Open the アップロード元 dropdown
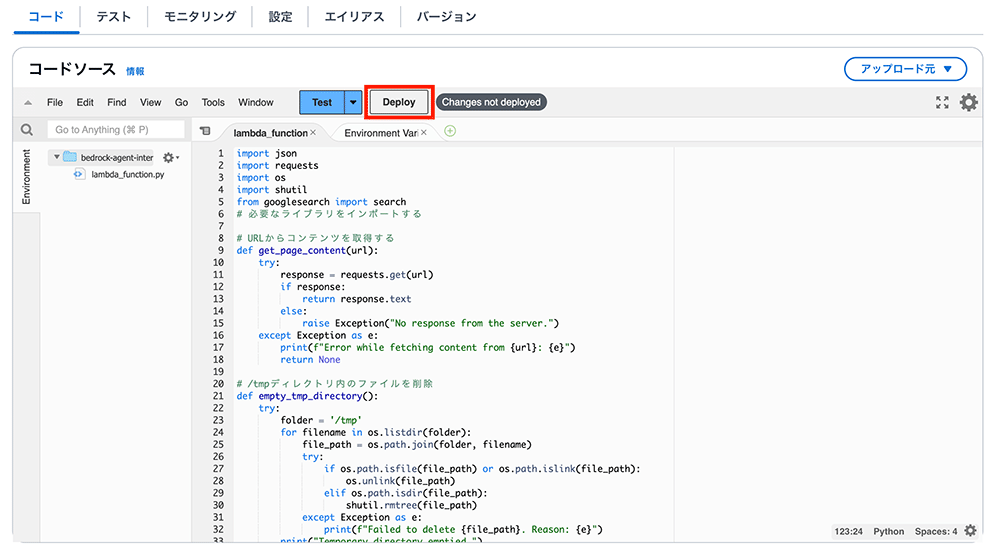The image size is (1000, 552). [905, 69]
